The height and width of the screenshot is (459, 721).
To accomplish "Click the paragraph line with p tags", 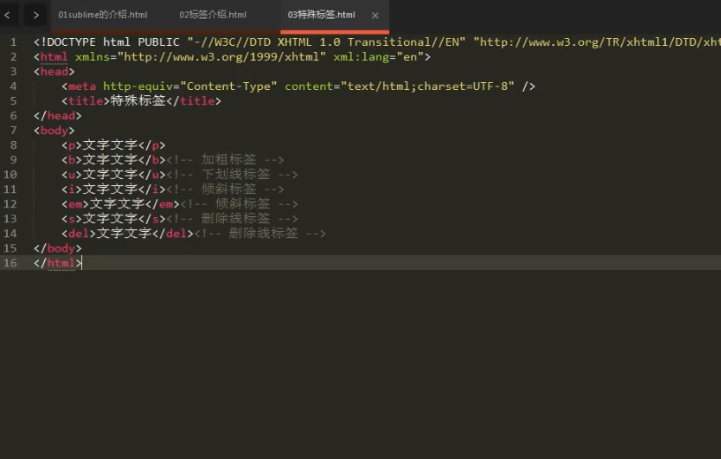I will pos(114,145).
